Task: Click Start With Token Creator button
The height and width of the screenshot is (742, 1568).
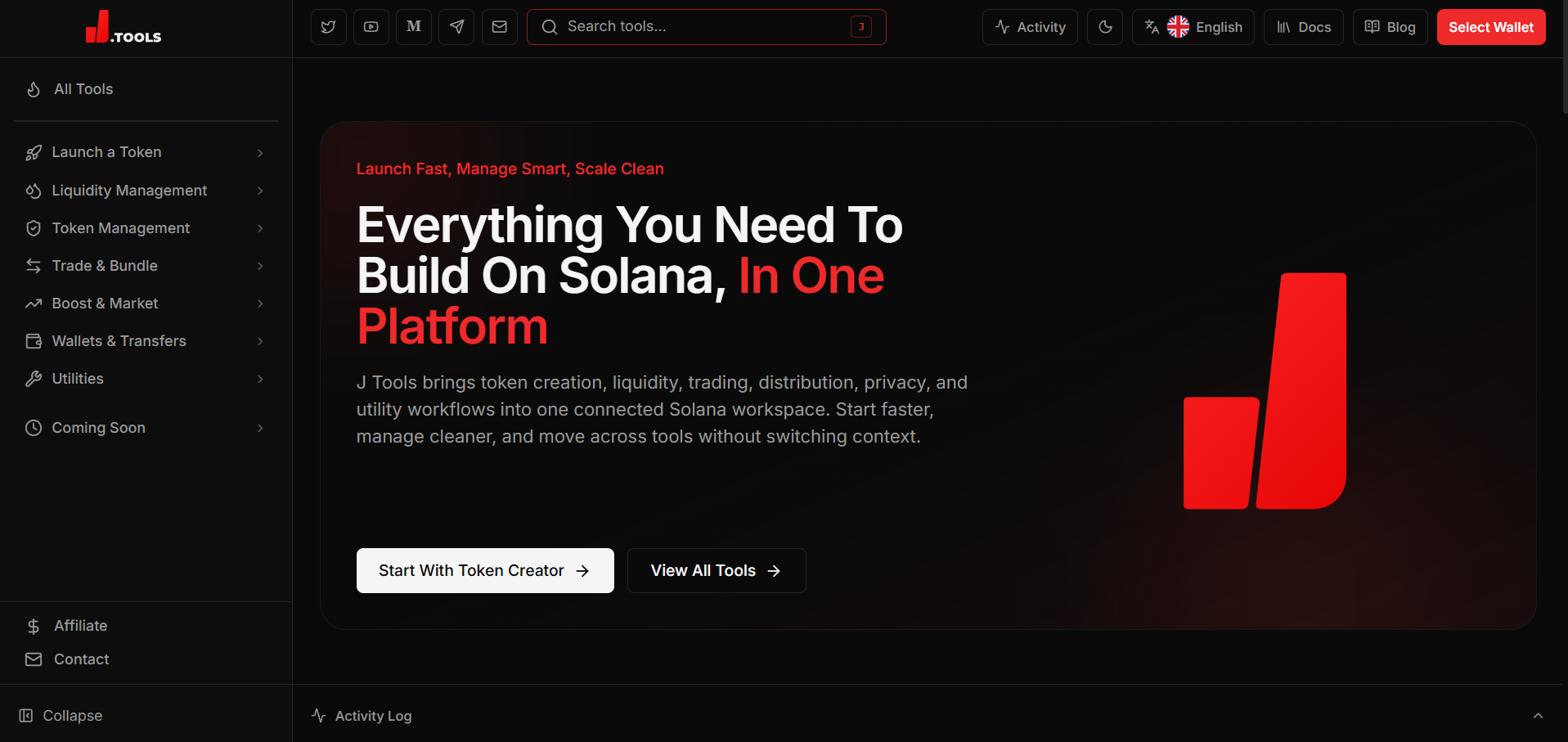Action: [485, 571]
